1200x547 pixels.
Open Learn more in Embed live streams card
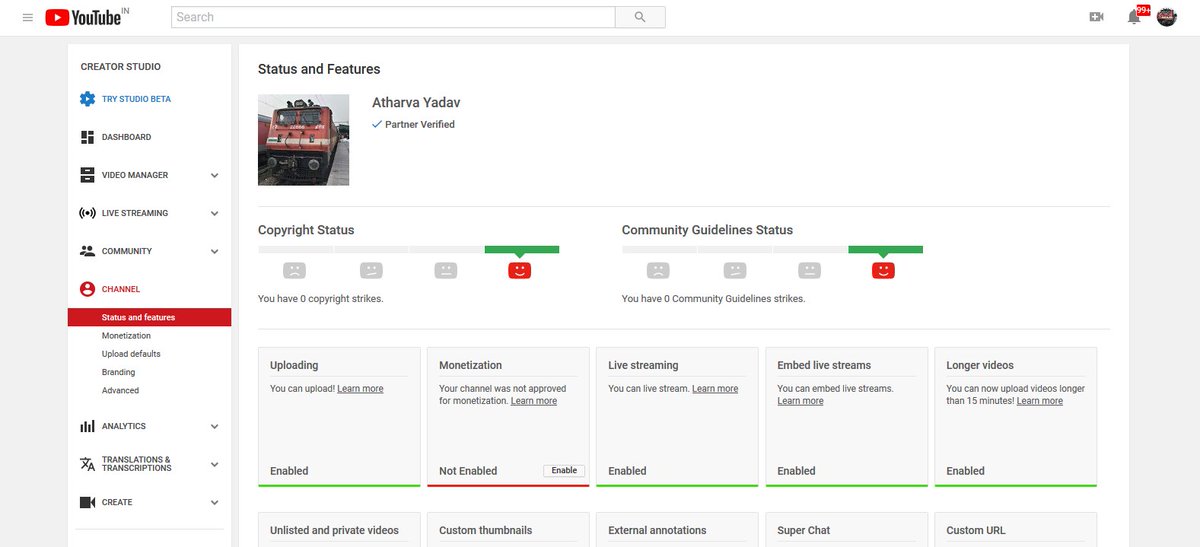(x=801, y=400)
